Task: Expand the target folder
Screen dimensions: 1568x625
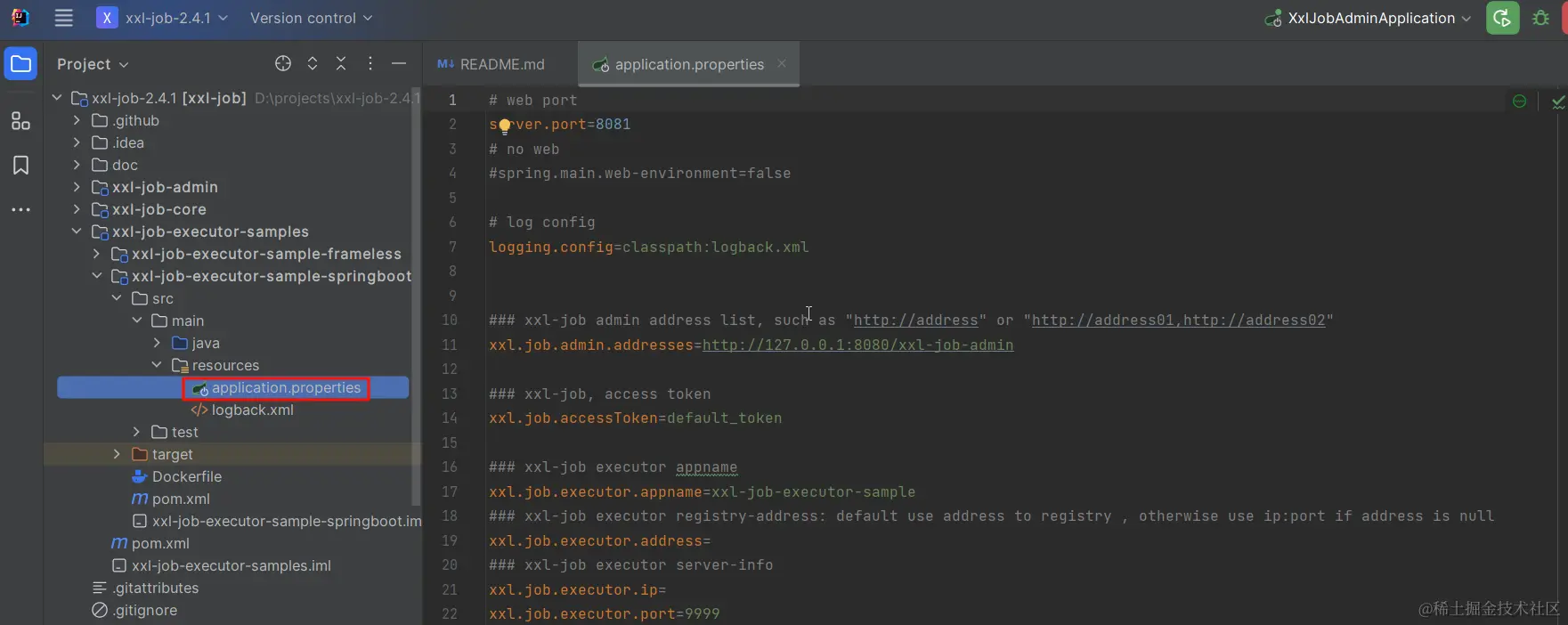Action: point(117,454)
